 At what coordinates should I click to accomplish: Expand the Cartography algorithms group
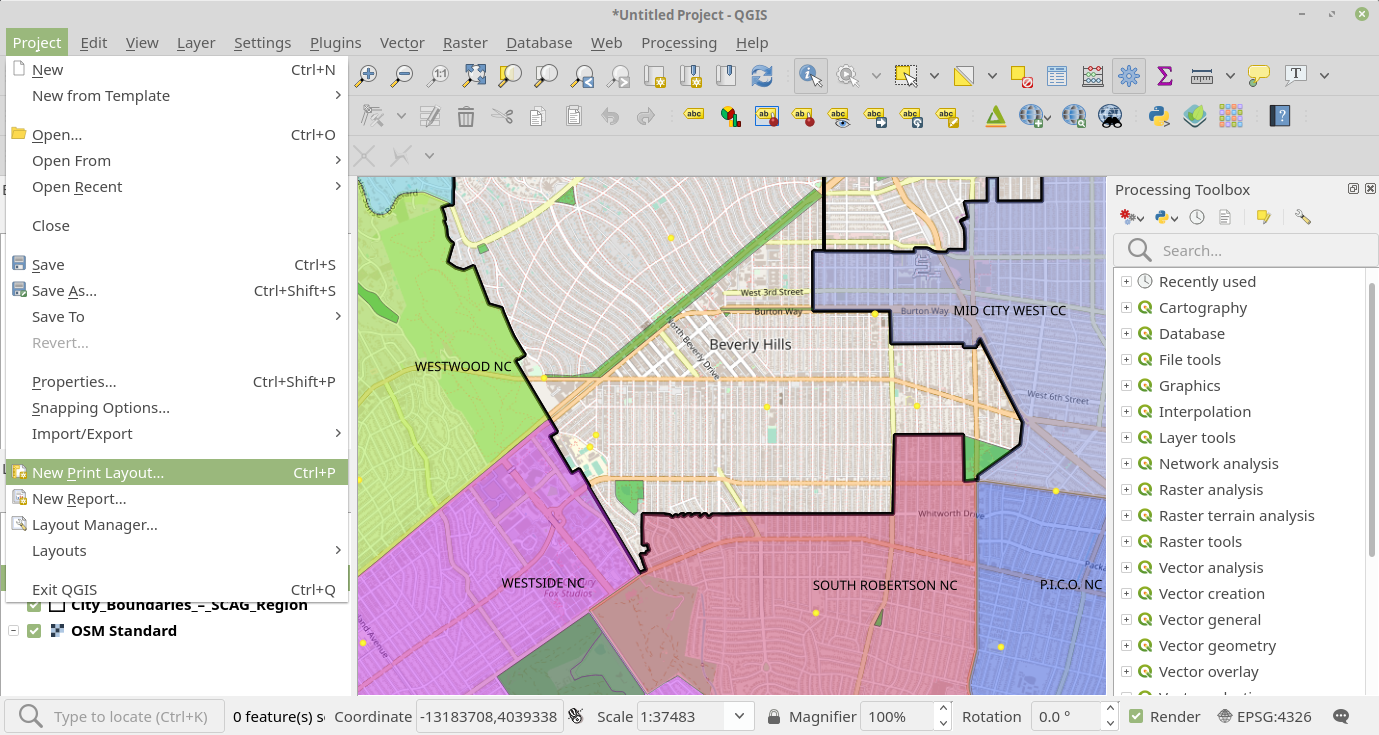1126,308
